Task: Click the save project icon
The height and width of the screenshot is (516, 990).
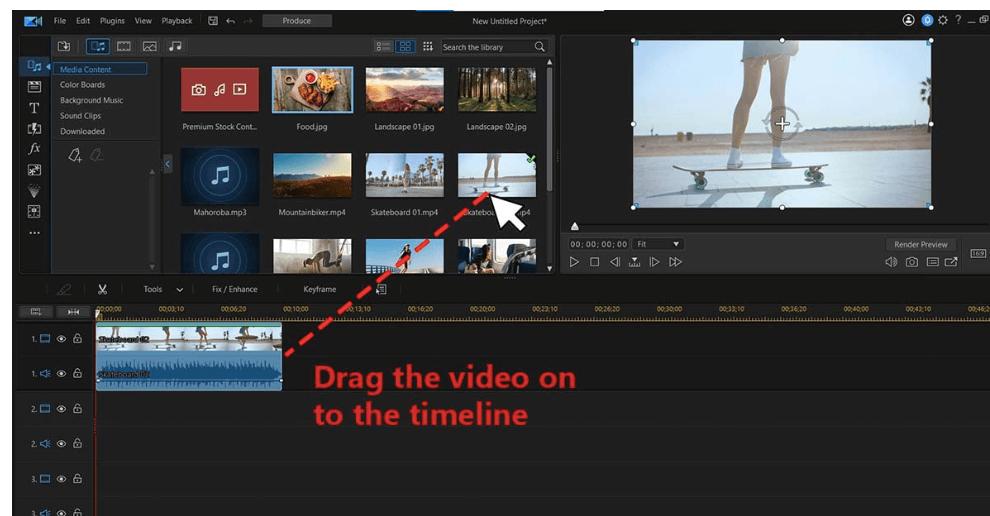Action: click(213, 21)
